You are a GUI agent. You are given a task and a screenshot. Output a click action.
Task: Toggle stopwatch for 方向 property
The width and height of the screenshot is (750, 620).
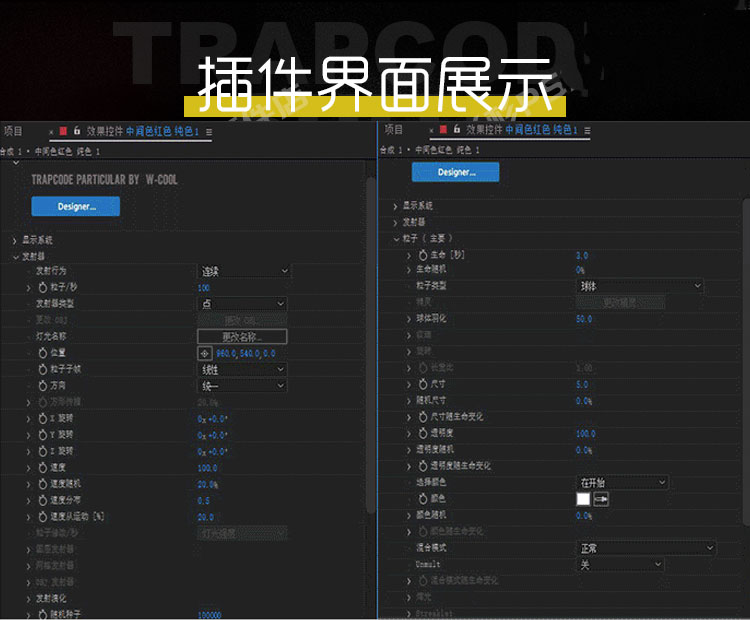click(43, 386)
